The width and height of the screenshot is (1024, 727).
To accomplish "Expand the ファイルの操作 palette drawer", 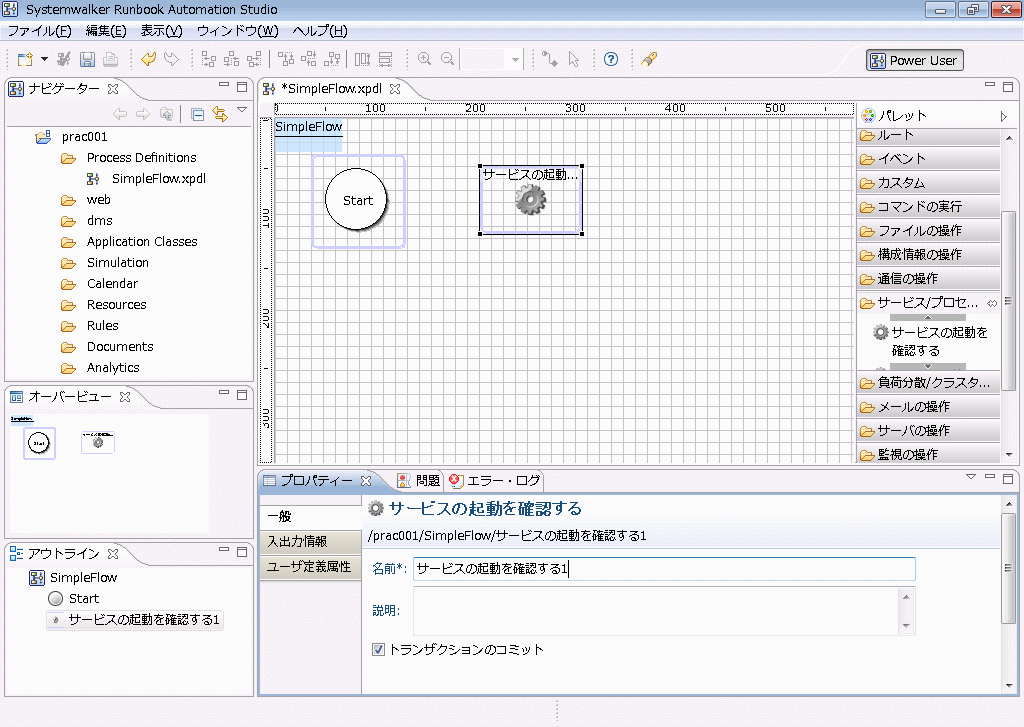I will click(x=928, y=231).
